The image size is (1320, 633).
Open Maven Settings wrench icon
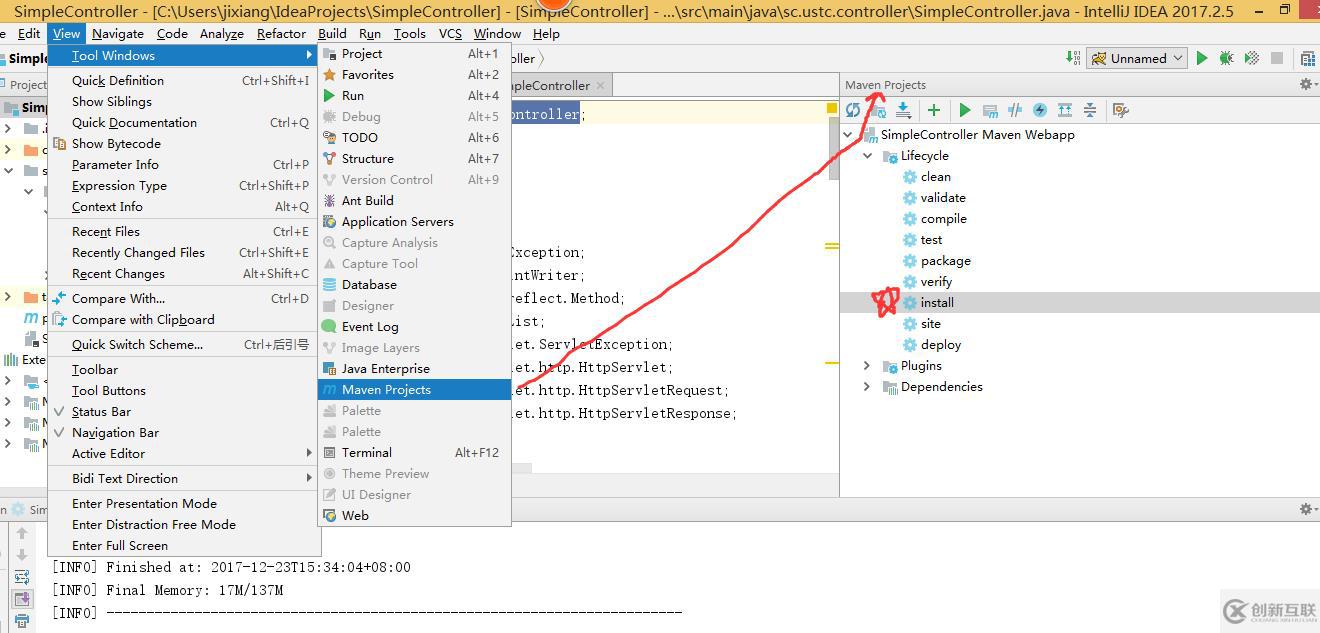1120,110
